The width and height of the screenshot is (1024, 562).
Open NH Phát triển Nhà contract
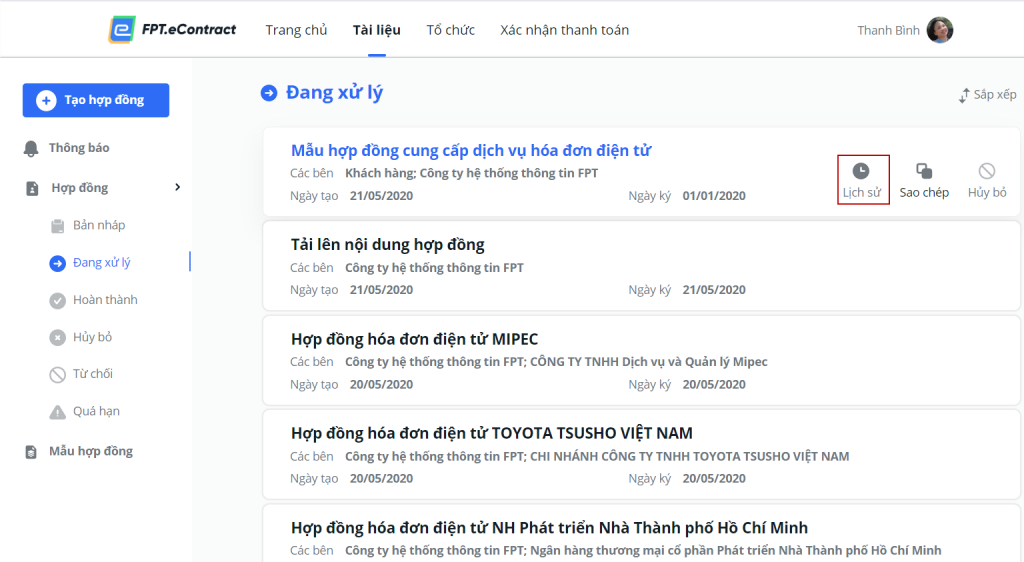click(549, 527)
